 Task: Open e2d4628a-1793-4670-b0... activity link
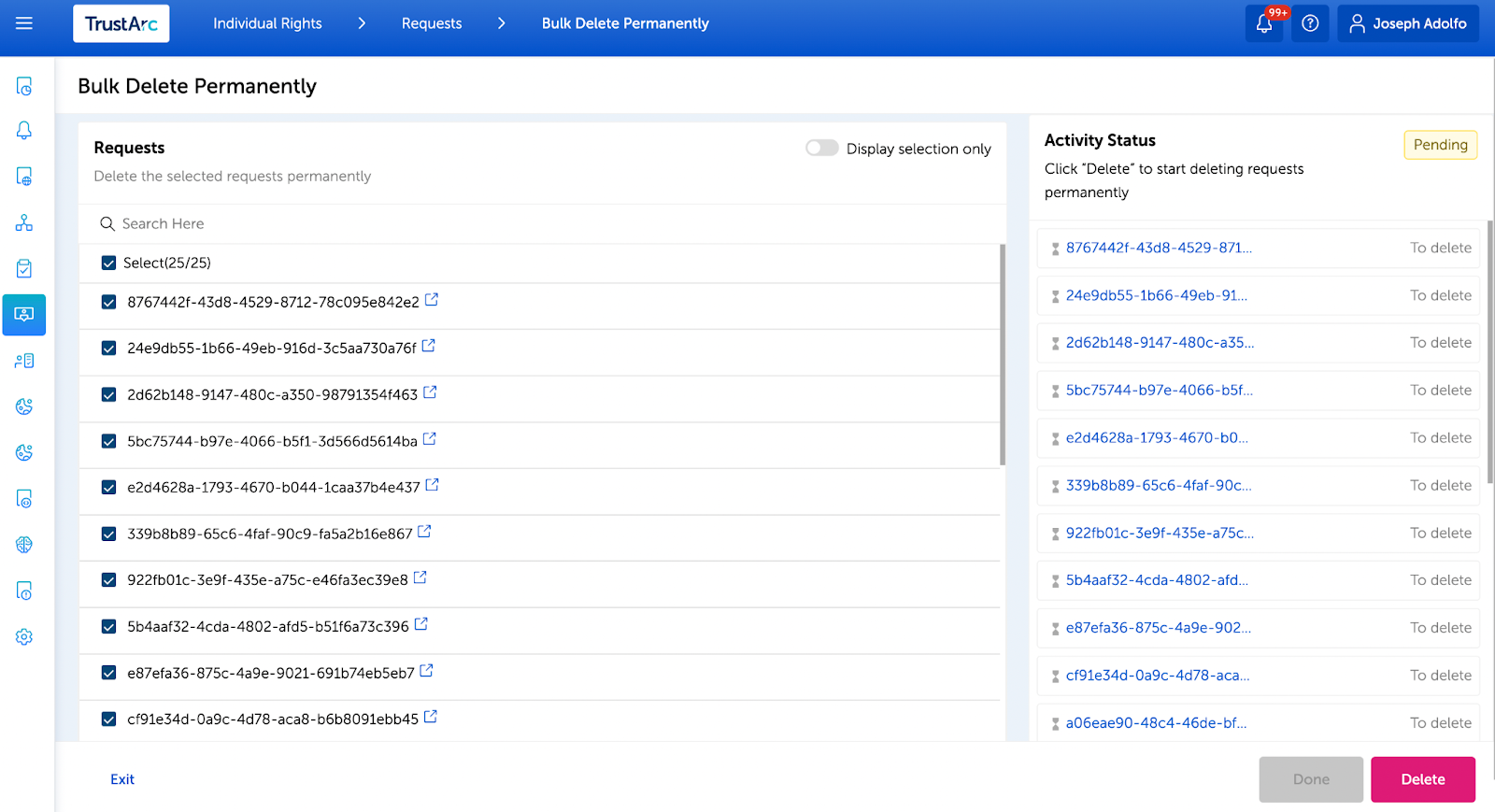click(1157, 437)
